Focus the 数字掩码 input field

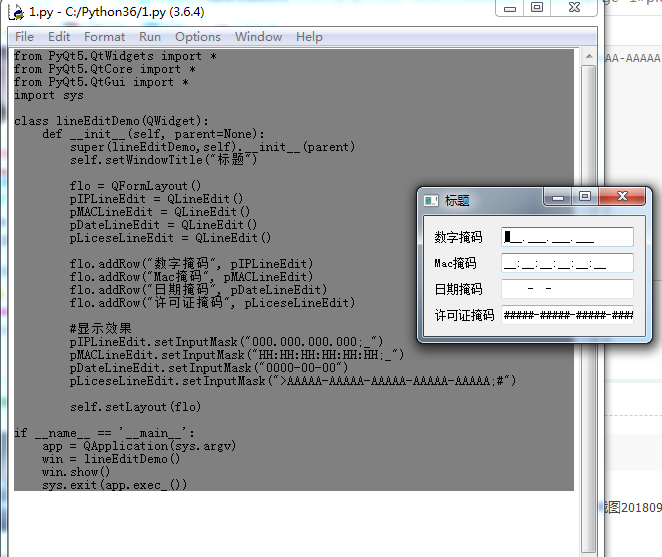tap(567, 237)
